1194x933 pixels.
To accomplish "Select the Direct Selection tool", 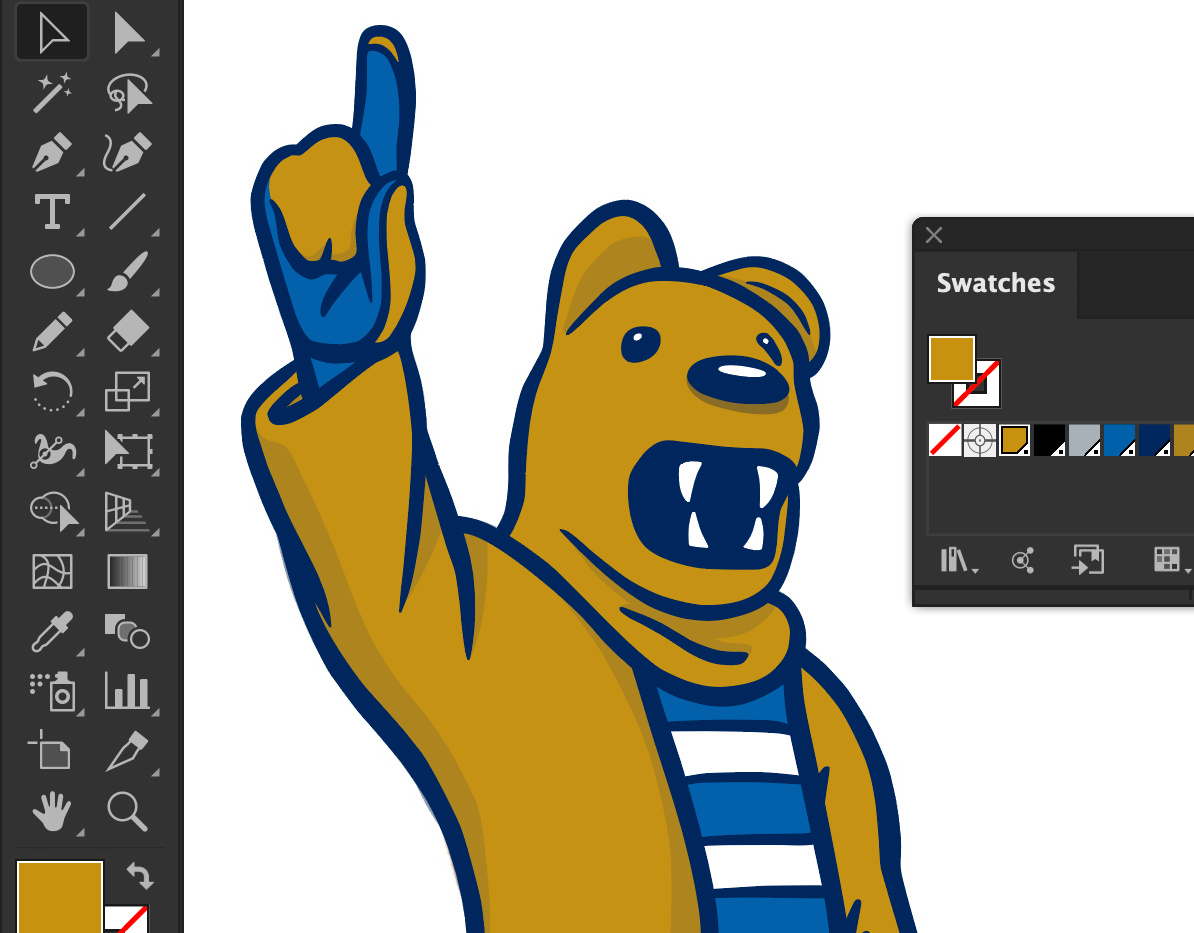I will [128, 33].
